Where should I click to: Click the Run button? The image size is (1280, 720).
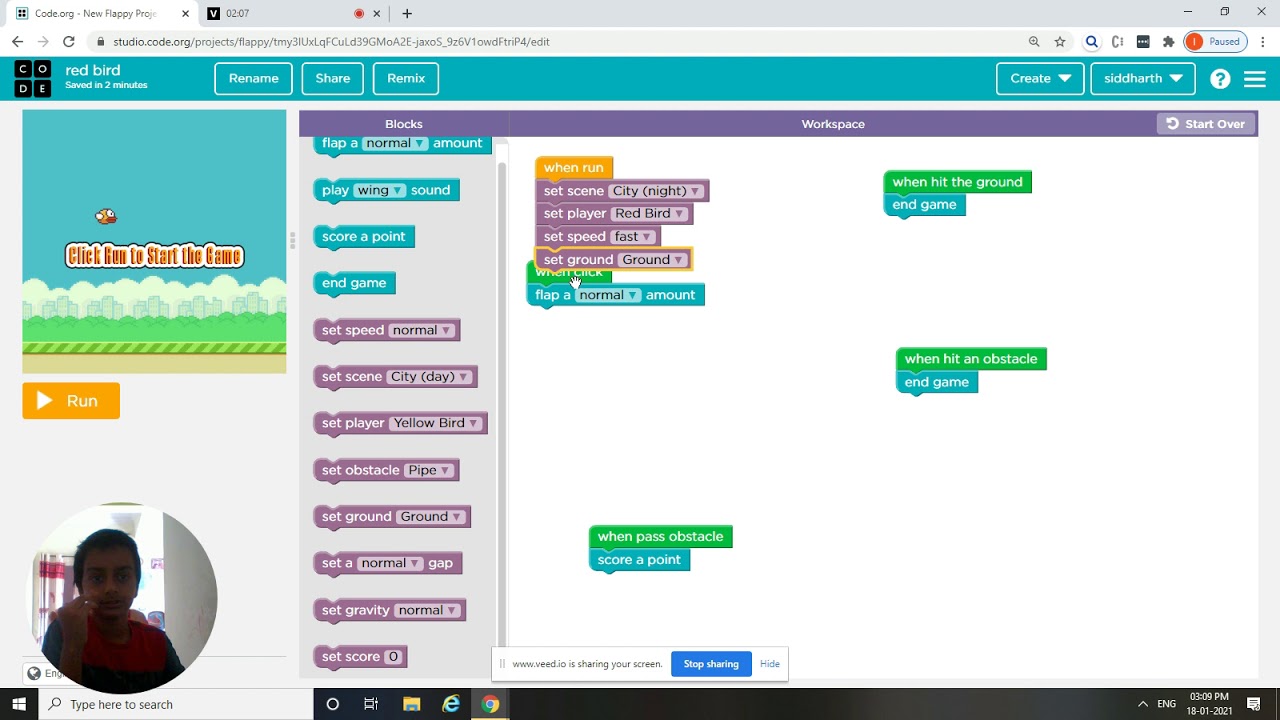pos(71,401)
